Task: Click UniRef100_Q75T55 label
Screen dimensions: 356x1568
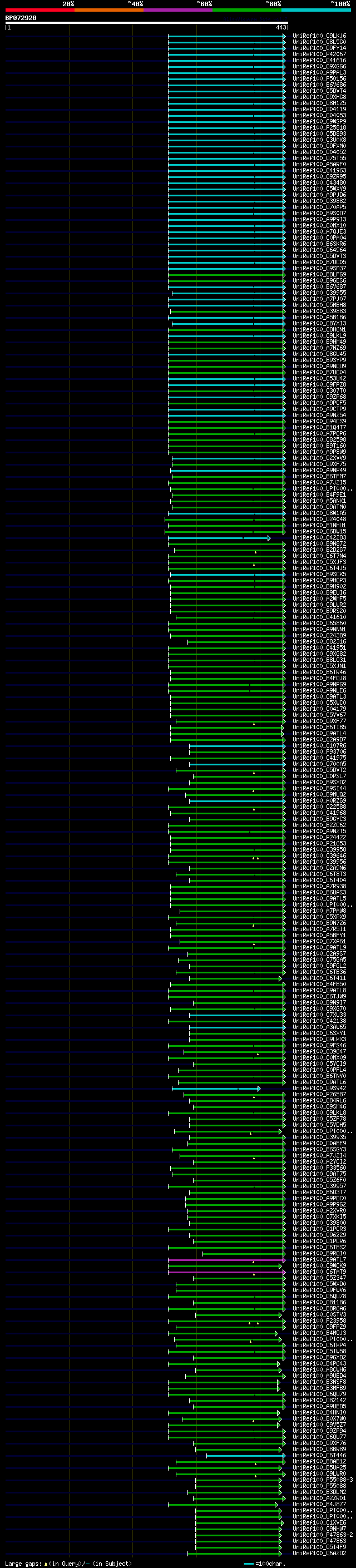Action: point(319,159)
